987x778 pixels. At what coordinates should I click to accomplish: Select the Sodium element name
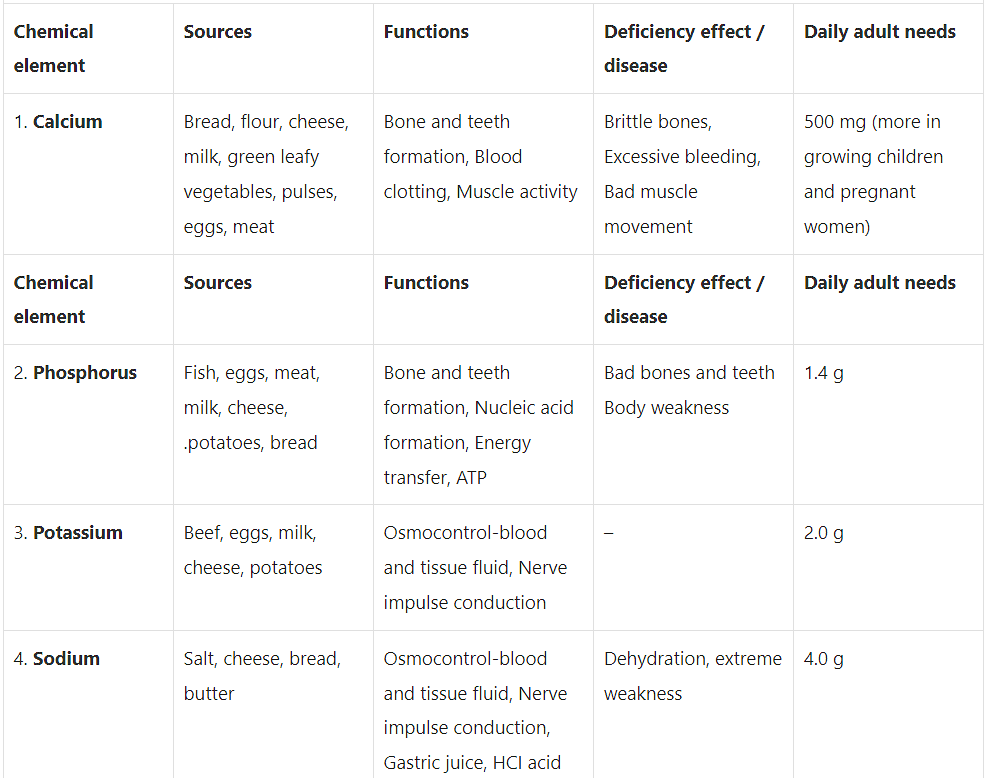pyautogui.click(x=66, y=659)
